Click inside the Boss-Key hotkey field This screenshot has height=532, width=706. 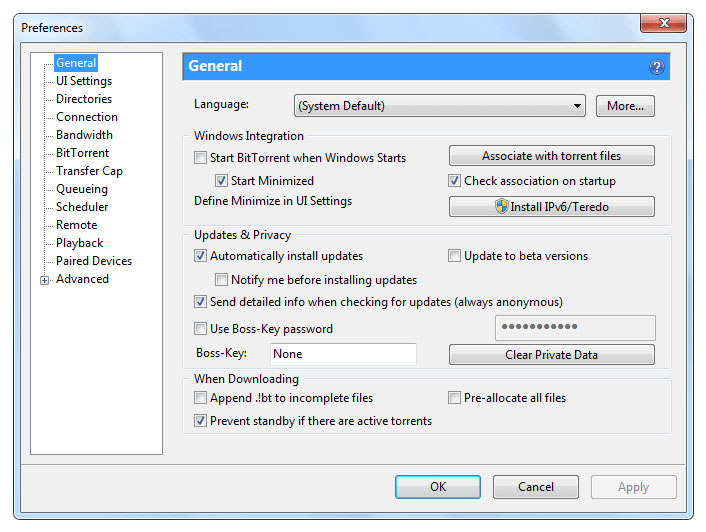(343, 354)
